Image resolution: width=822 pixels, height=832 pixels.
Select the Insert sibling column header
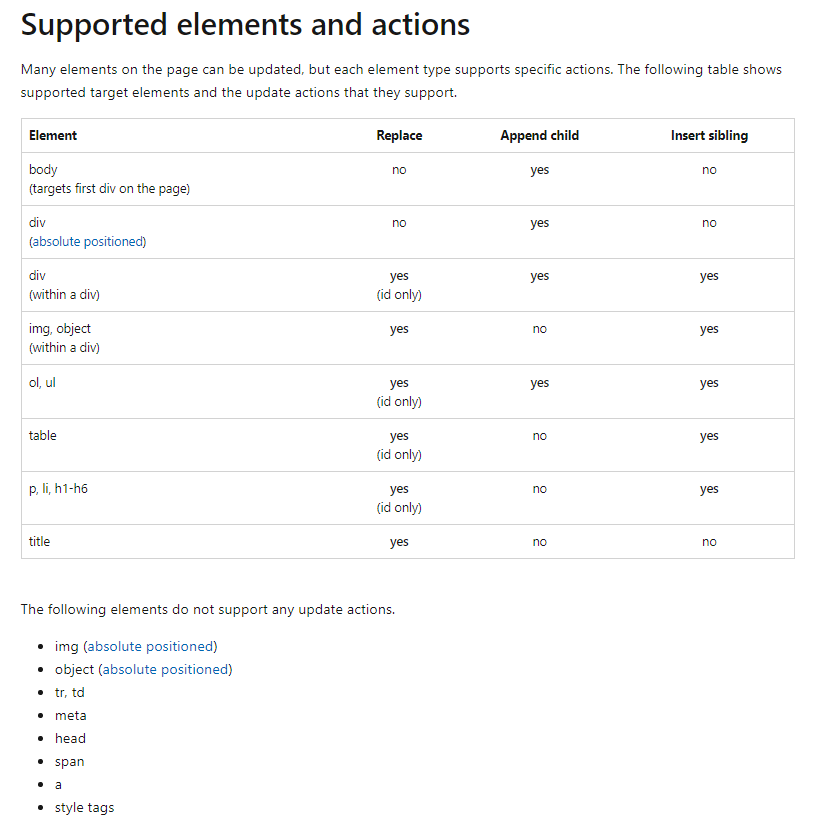pos(709,136)
